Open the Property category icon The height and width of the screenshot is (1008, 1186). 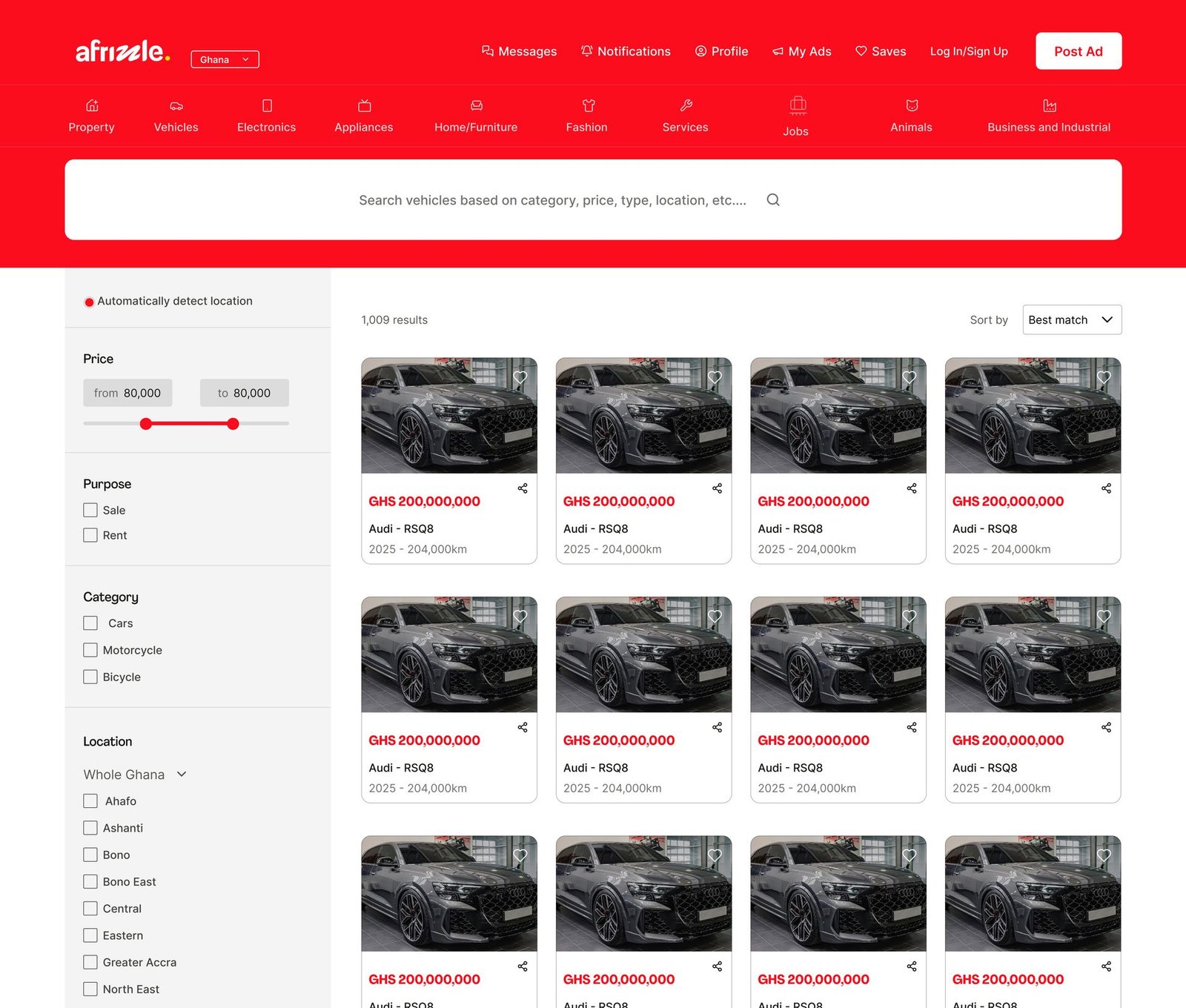(x=92, y=105)
